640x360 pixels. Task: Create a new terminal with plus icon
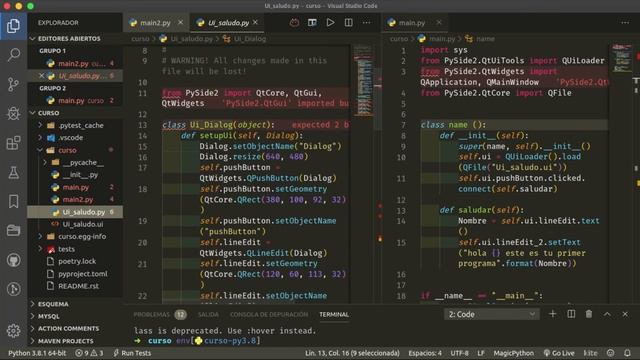click(x=553, y=314)
